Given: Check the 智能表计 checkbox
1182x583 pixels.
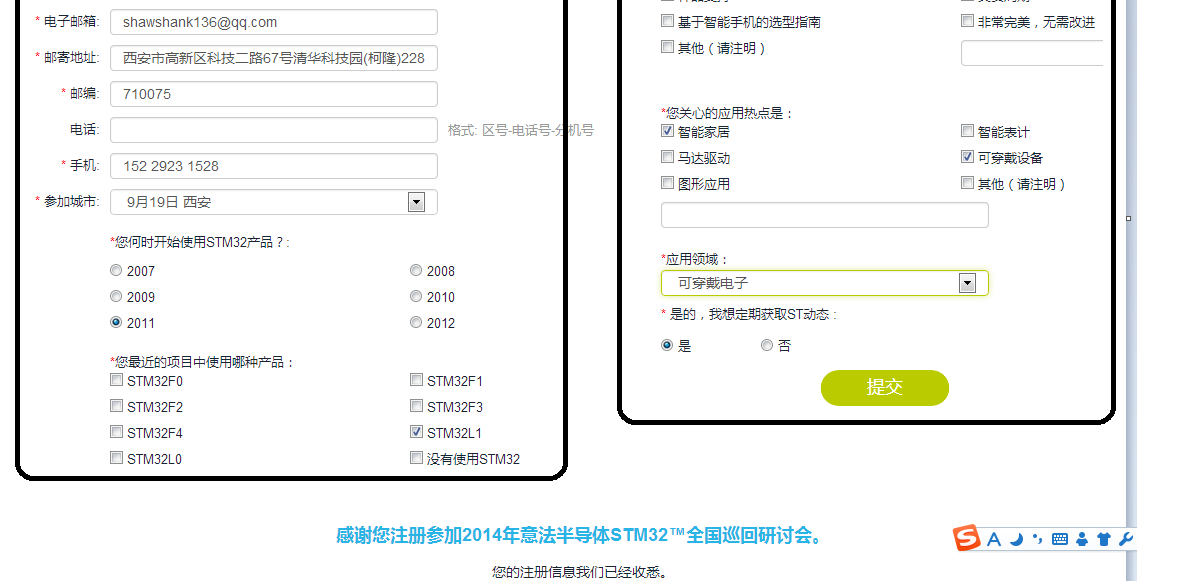Looking at the screenshot, I should (x=967, y=131).
